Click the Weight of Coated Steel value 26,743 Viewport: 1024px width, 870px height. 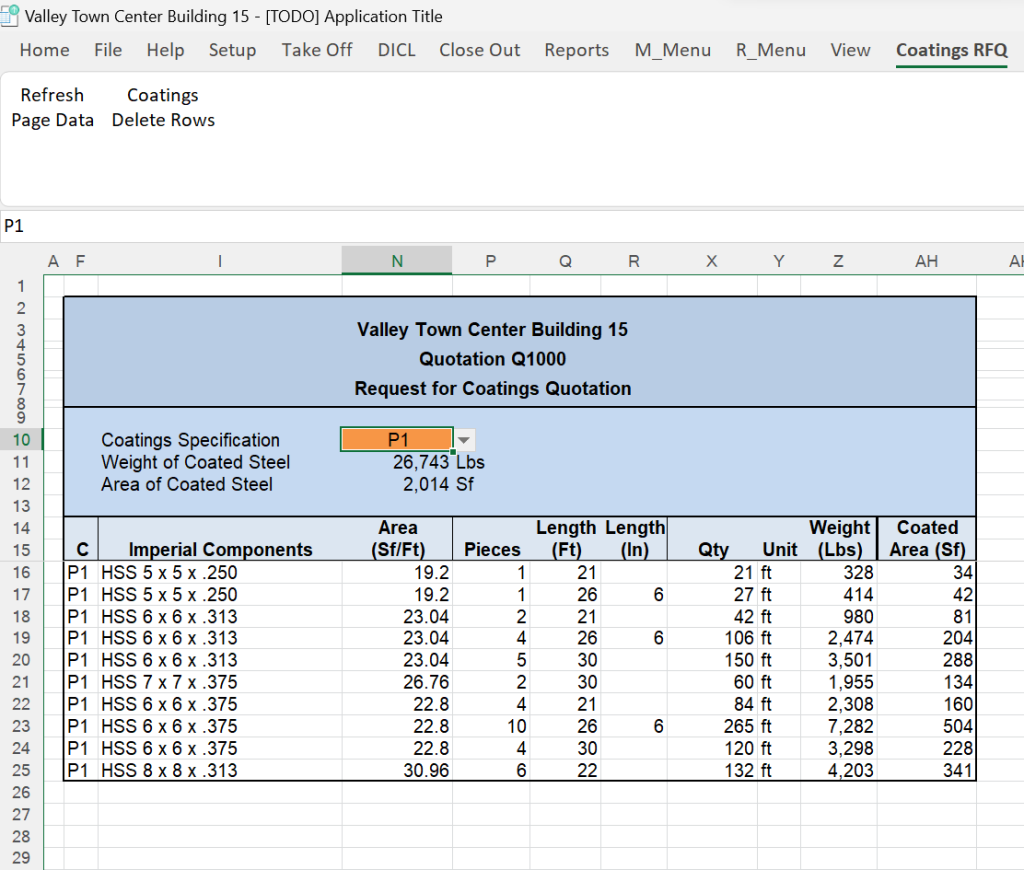point(421,462)
